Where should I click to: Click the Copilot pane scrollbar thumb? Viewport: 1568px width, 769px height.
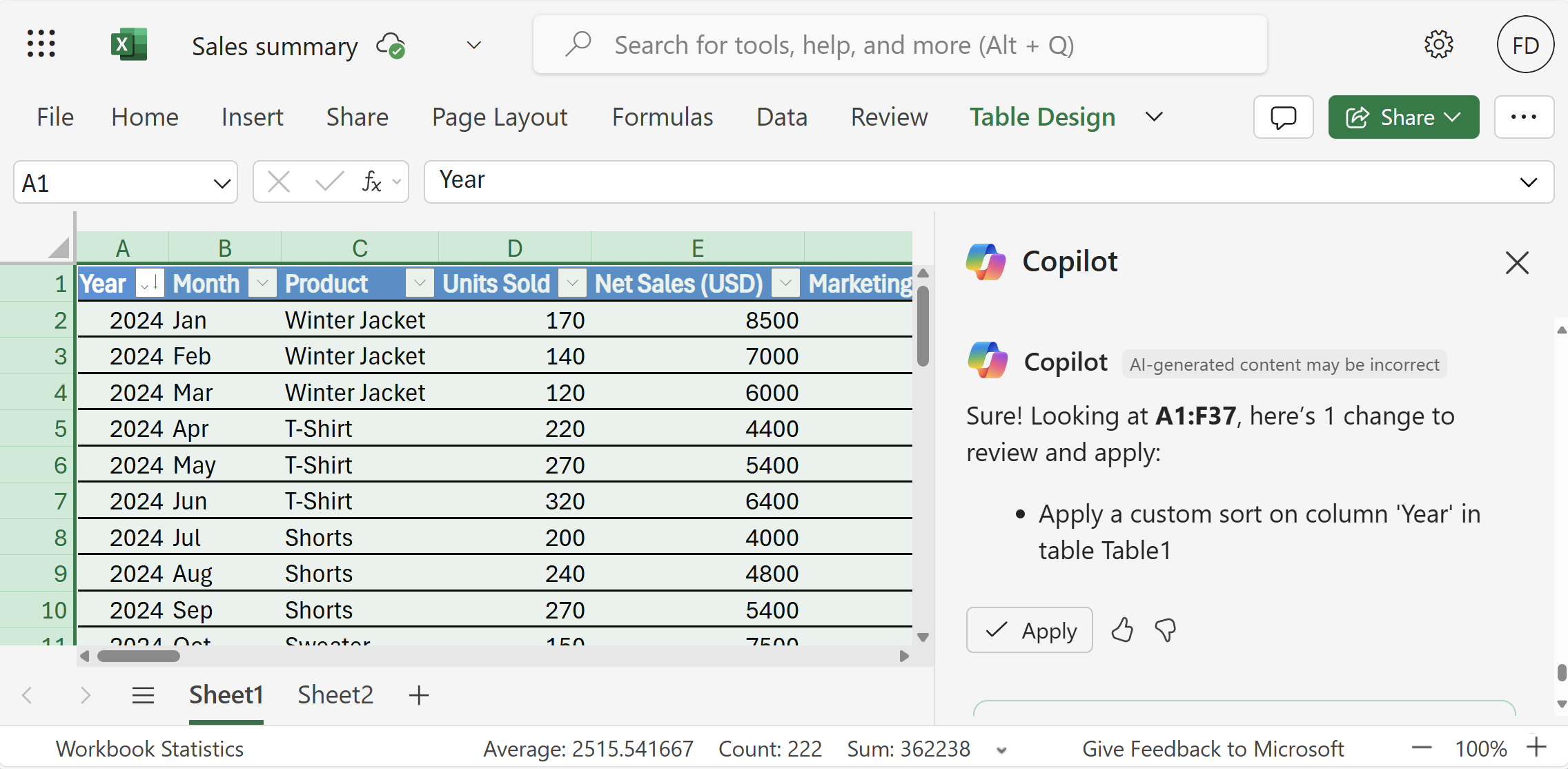[x=1562, y=672]
